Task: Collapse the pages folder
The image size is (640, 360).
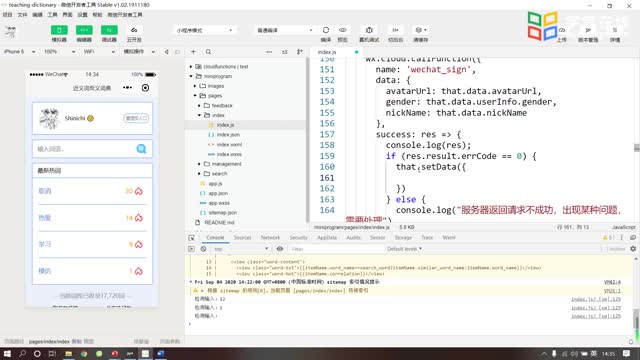Action: pos(195,96)
